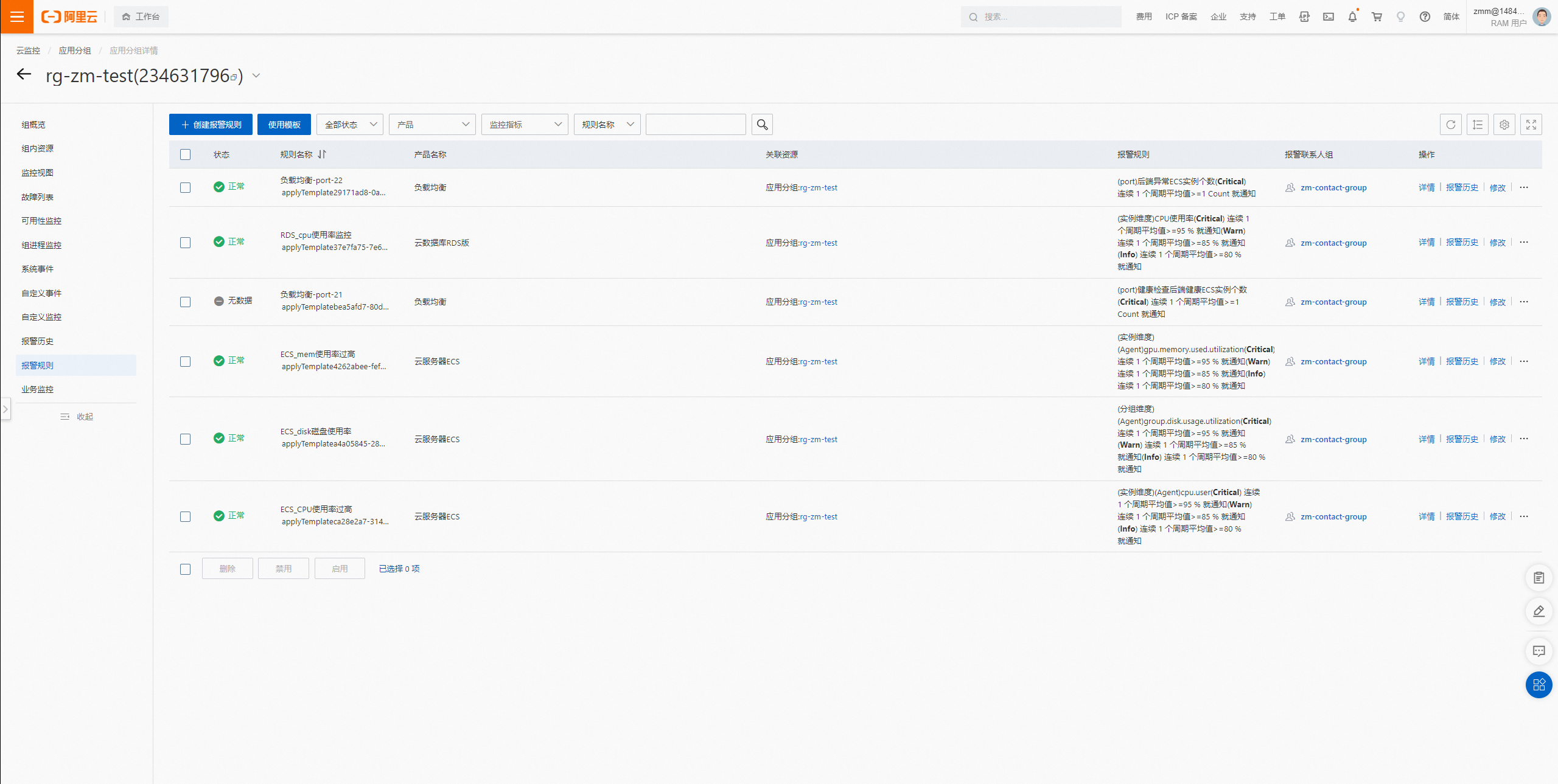The image size is (1558, 784).
Task: Click the 创建报警规则 button
Action: 211,125
